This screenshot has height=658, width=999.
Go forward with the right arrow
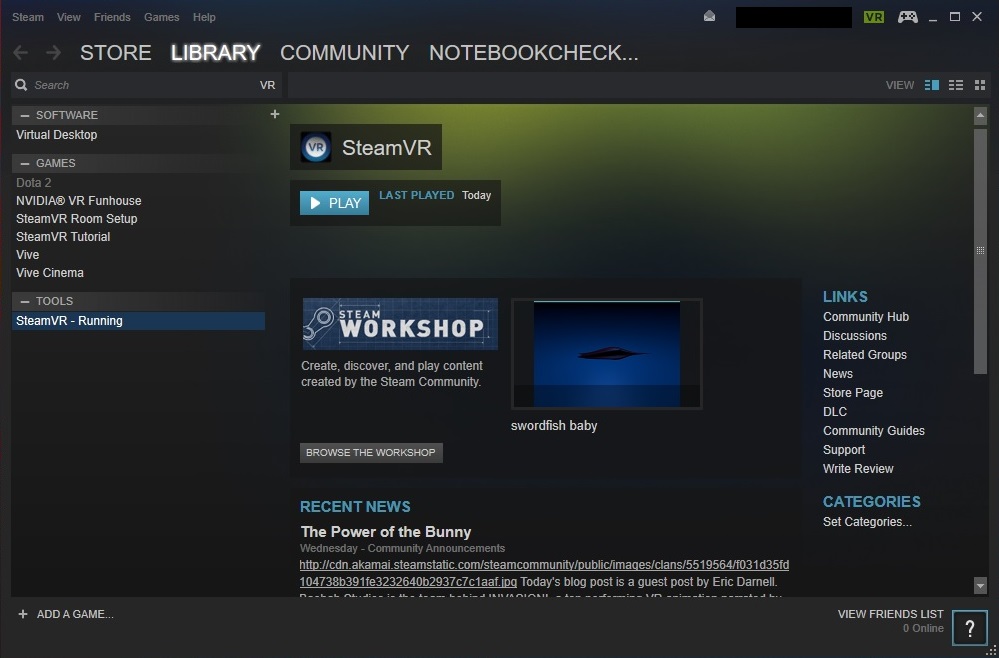[54, 52]
